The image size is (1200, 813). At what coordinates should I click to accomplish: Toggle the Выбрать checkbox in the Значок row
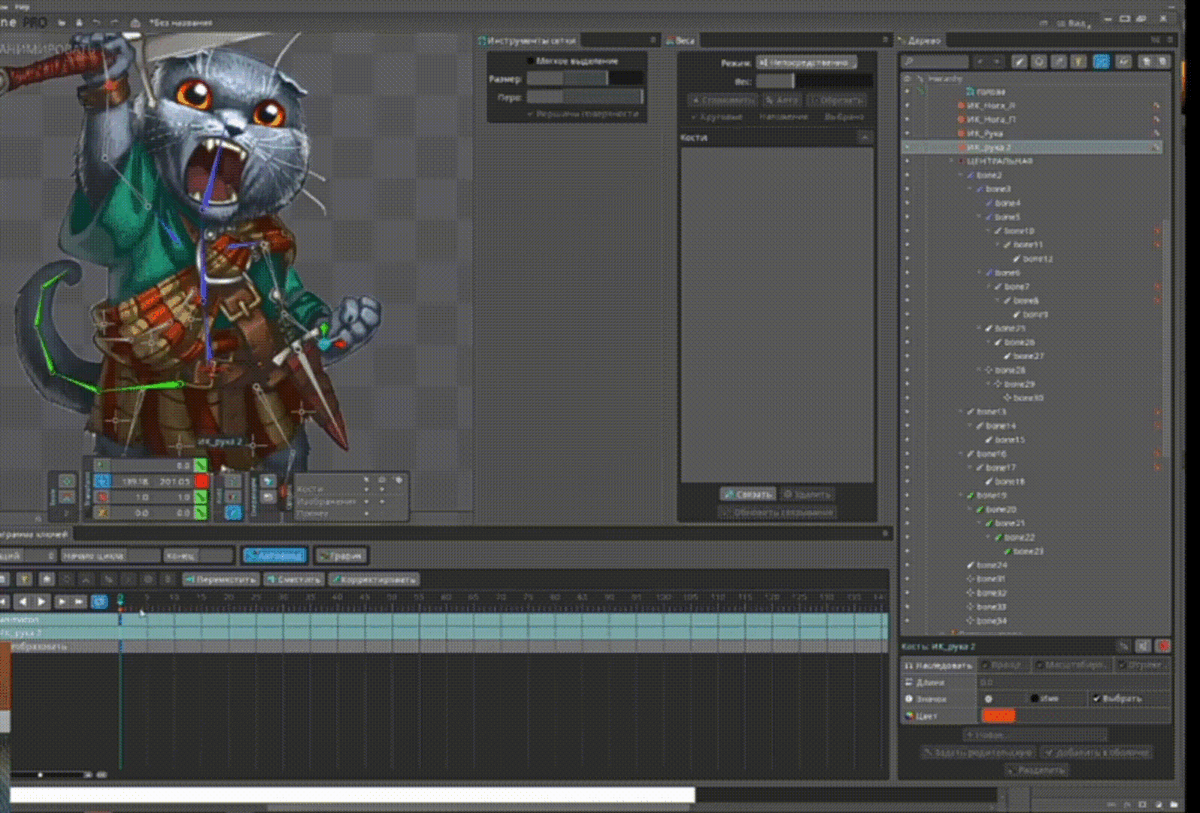coord(1096,698)
